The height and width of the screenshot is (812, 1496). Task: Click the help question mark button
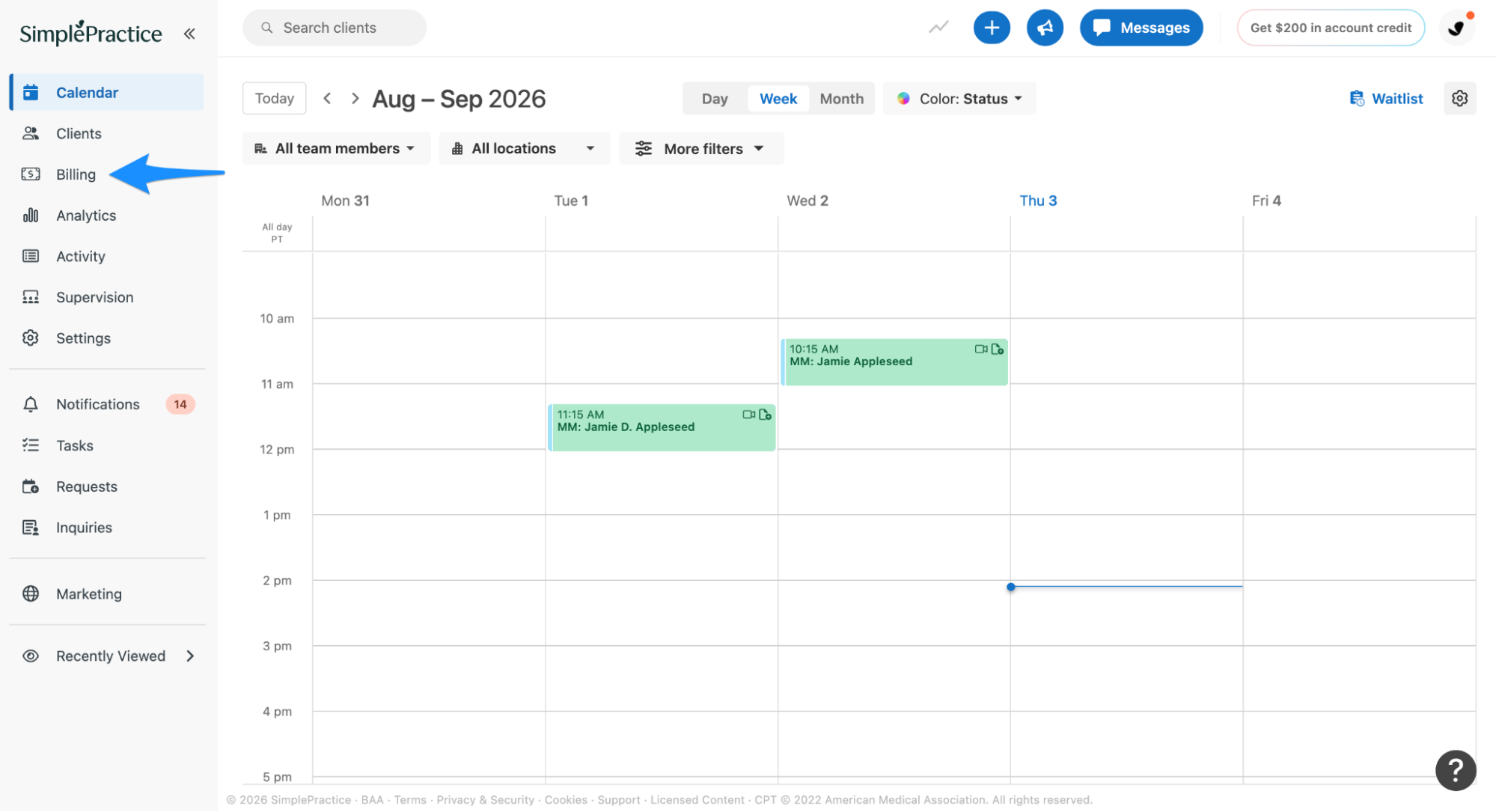click(1455, 769)
